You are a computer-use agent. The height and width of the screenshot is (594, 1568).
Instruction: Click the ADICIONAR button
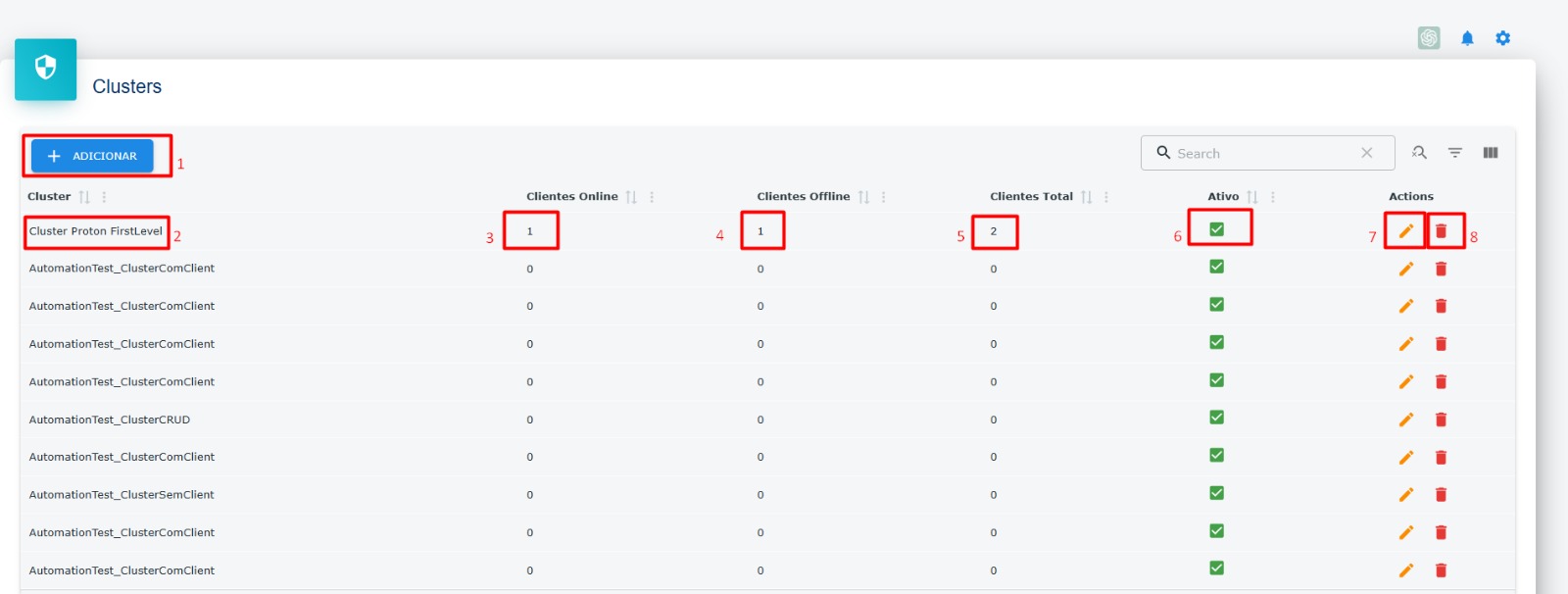coord(92,156)
